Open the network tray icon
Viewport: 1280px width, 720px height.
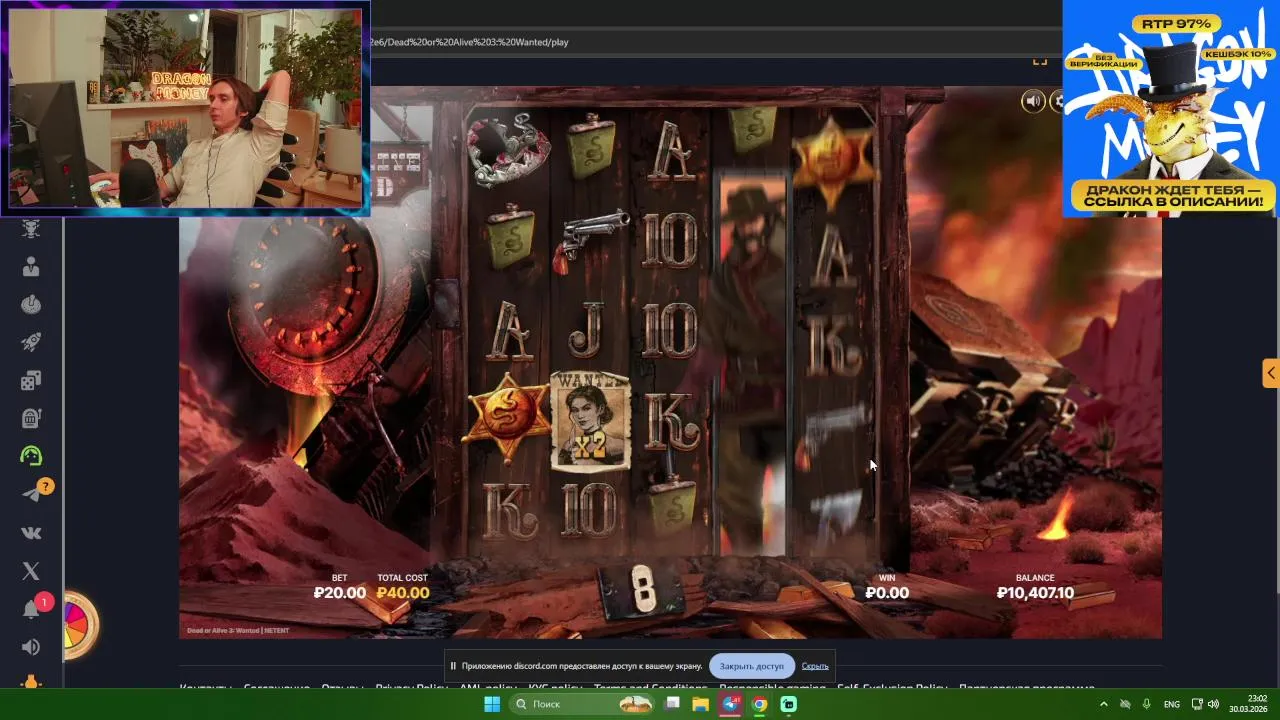click(1197, 704)
